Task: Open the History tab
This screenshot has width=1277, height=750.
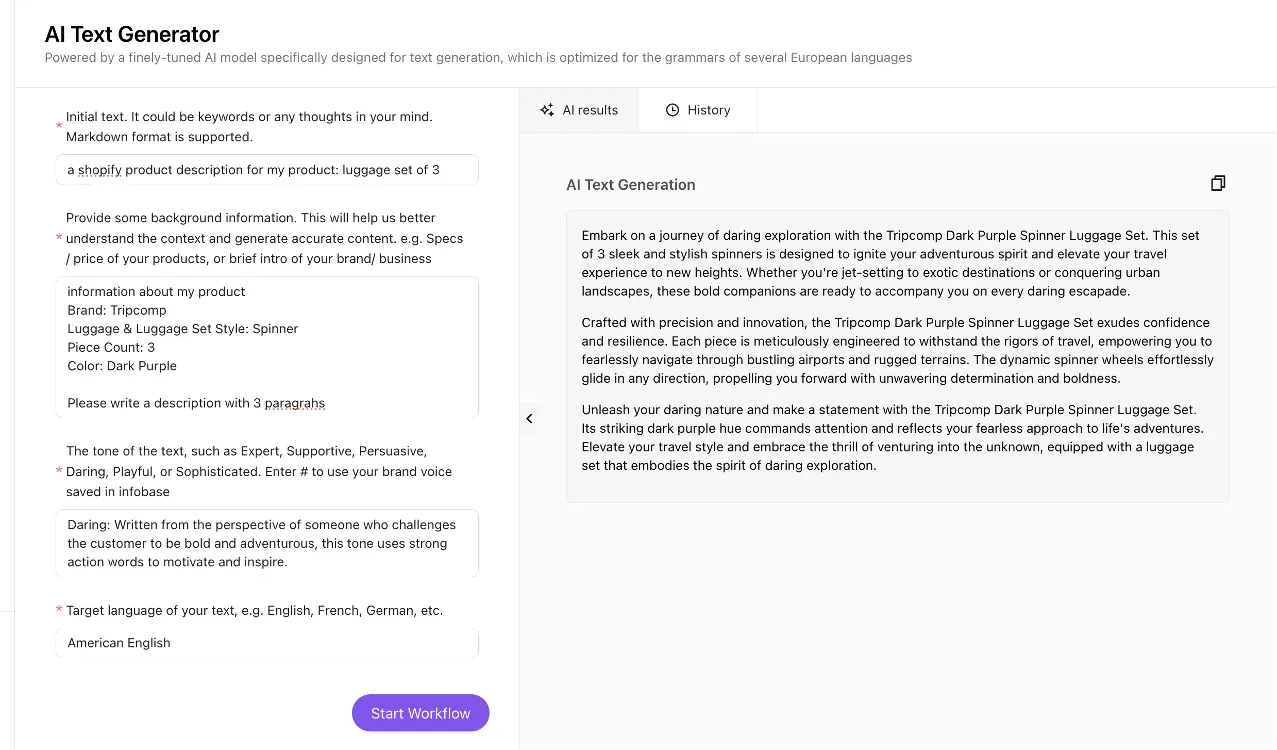Action: pos(698,110)
